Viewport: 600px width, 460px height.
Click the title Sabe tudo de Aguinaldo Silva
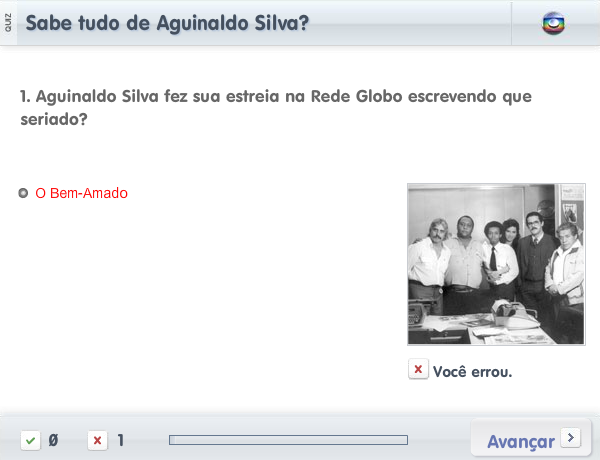pos(167,23)
